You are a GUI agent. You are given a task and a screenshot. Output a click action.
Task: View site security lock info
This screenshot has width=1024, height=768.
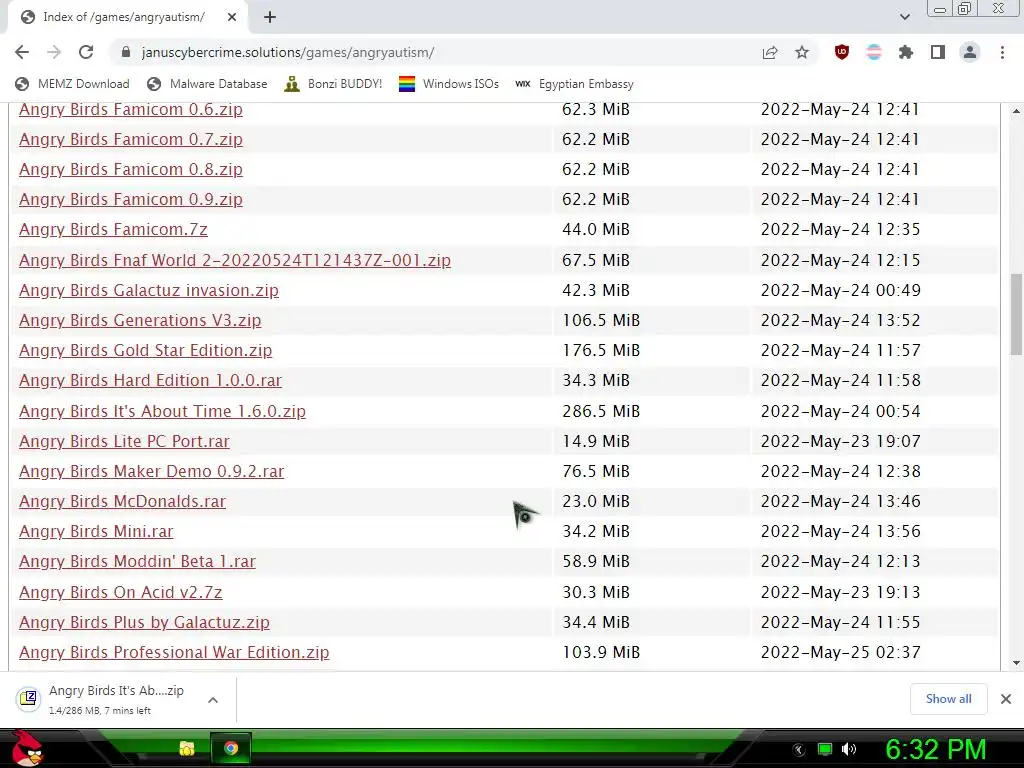coord(126,52)
